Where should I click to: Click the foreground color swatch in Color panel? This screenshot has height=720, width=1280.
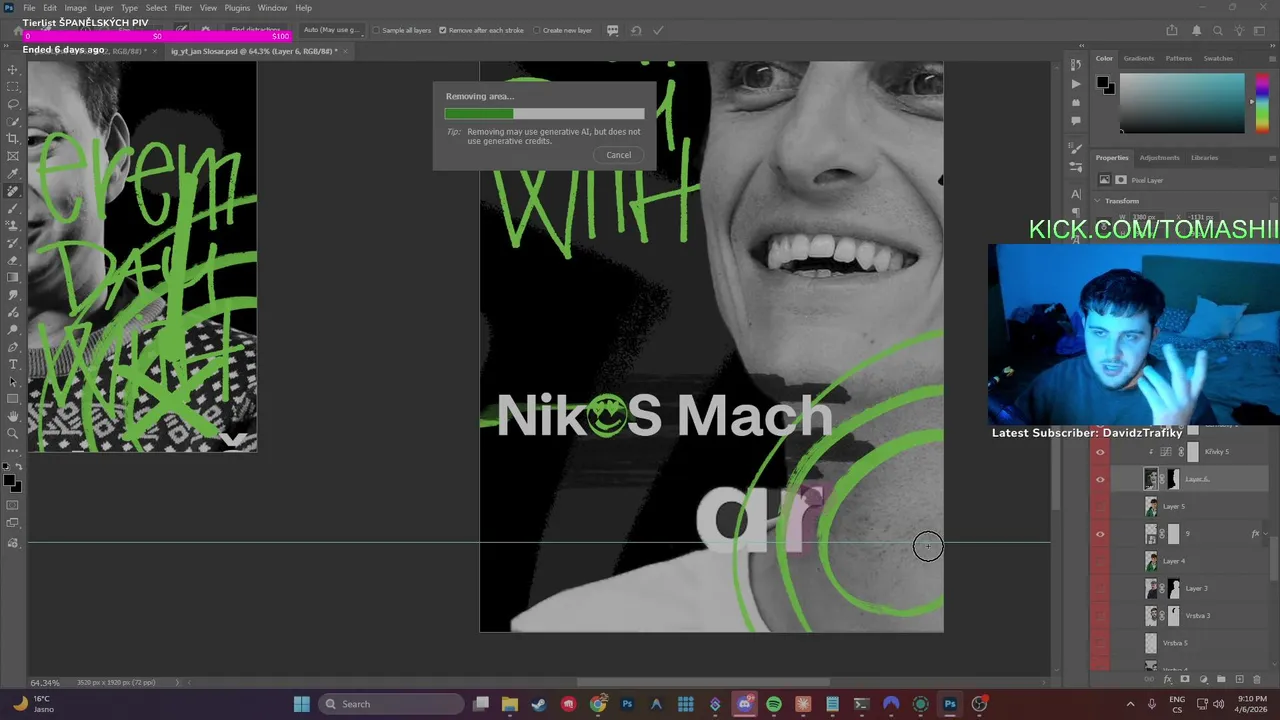[1102, 82]
